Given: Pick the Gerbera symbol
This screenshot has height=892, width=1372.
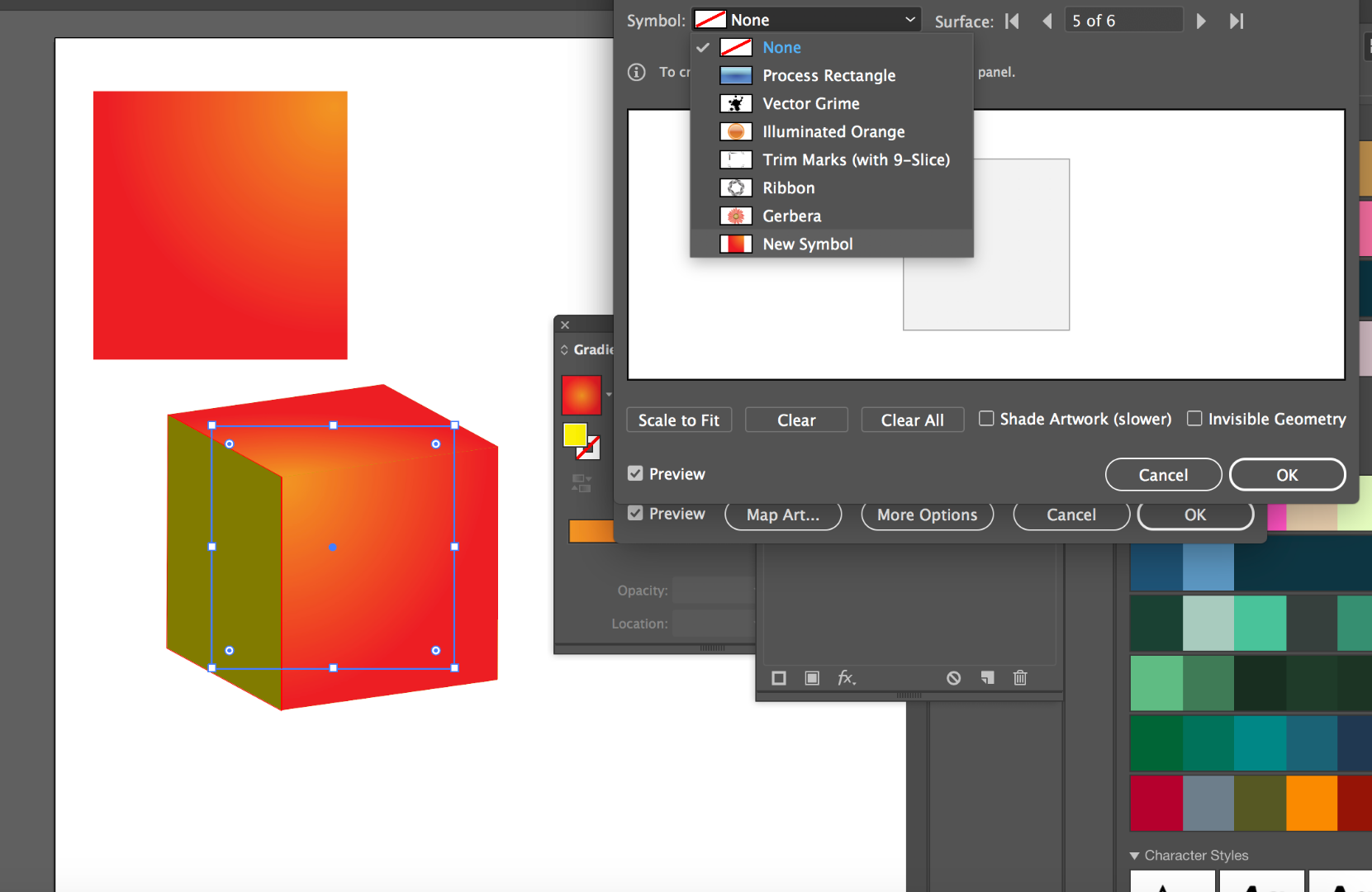Looking at the screenshot, I should click(x=832, y=216).
